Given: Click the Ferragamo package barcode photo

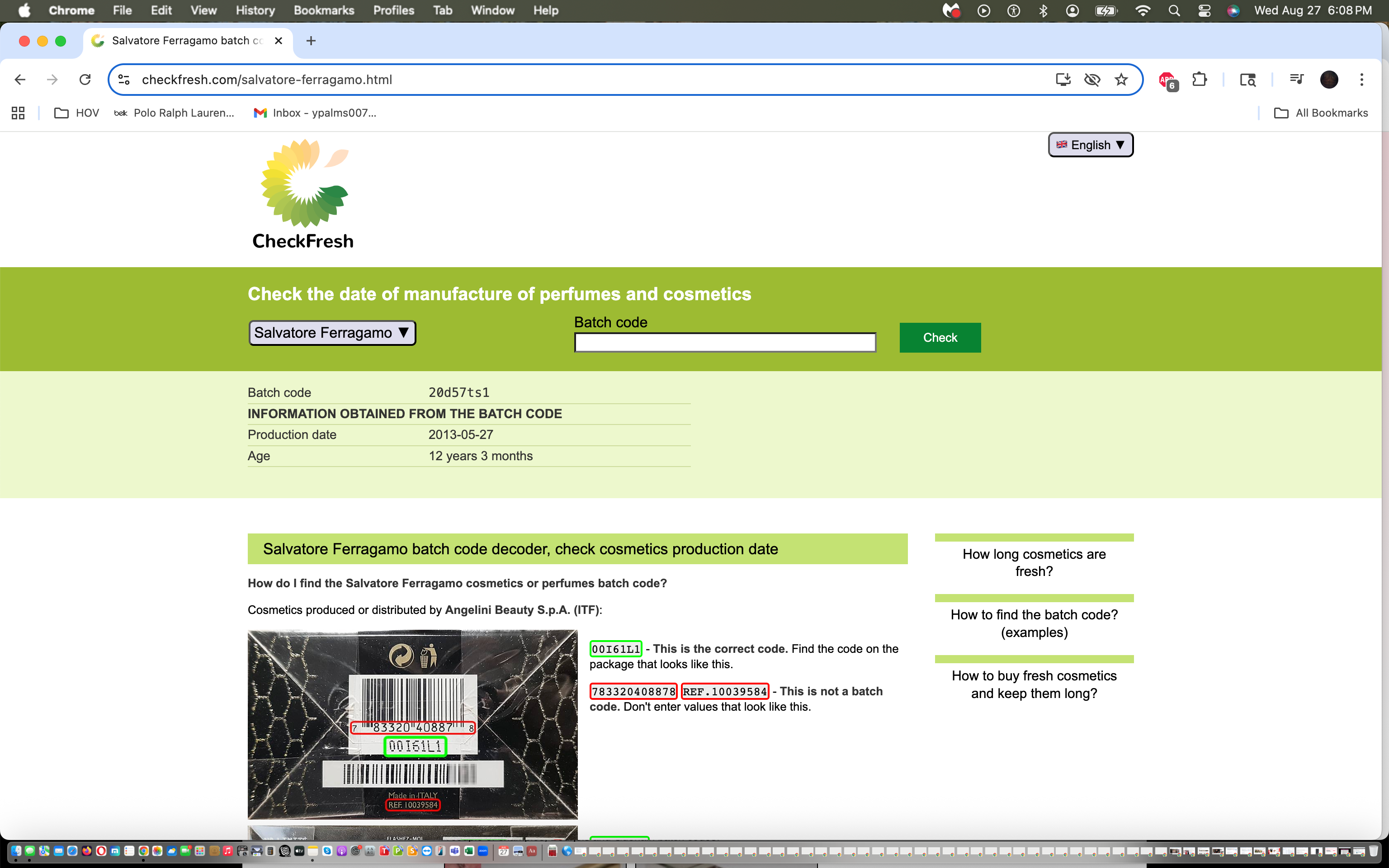Looking at the screenshot, I should pos(412,724).
